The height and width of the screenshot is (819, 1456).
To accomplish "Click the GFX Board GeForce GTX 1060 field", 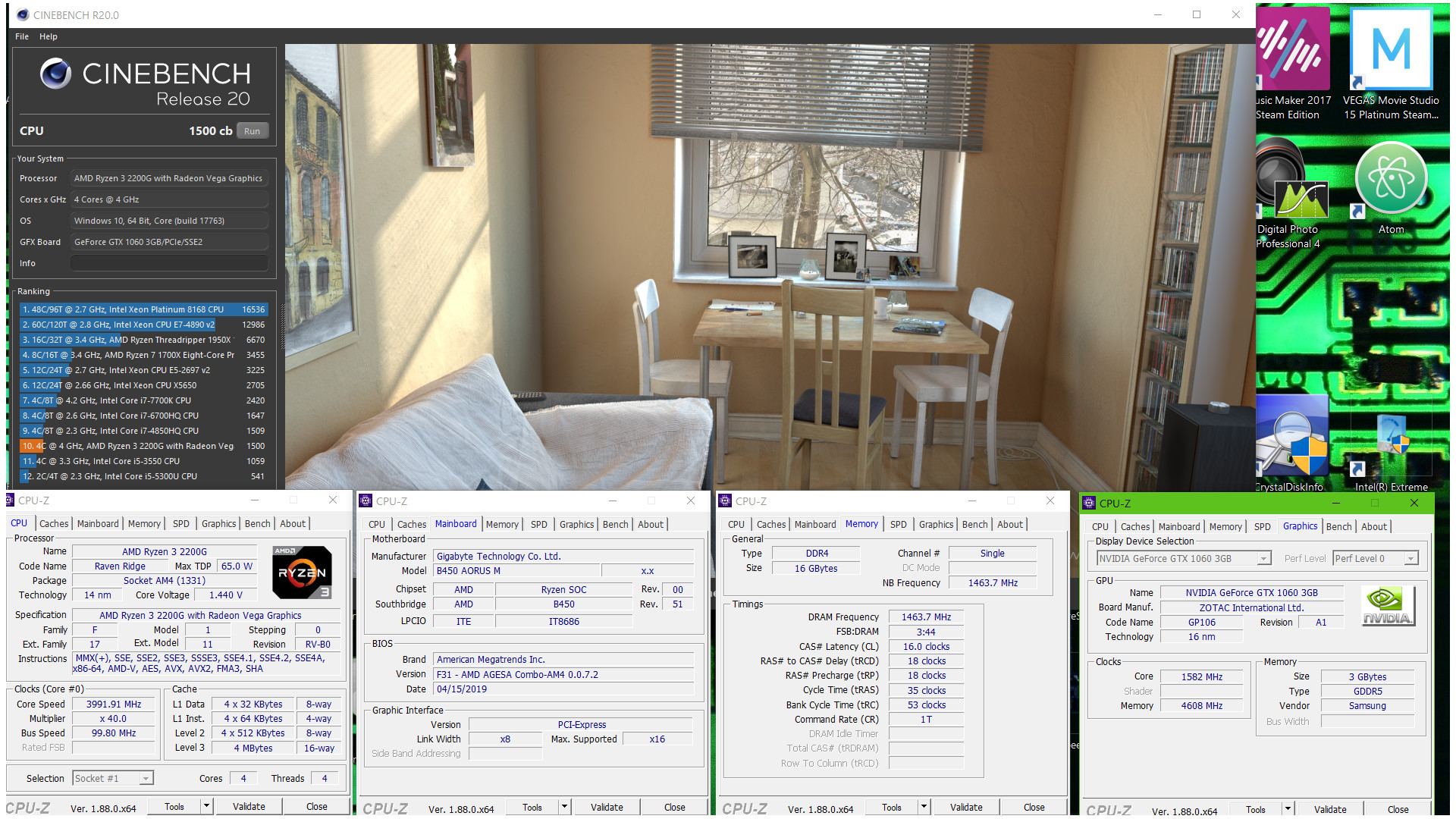I will (x=169, y=242).
